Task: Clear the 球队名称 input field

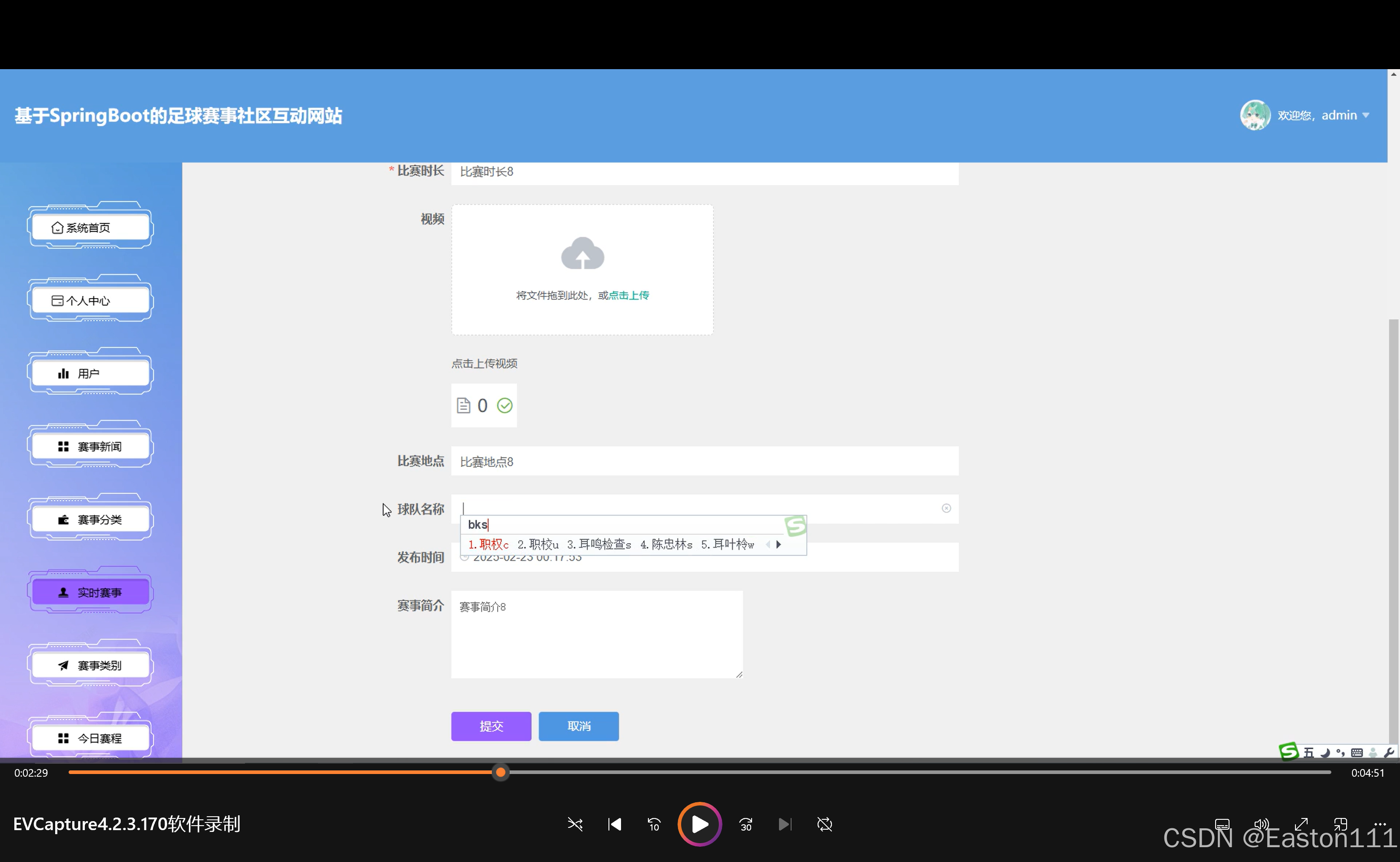Action: coord(946,508)
